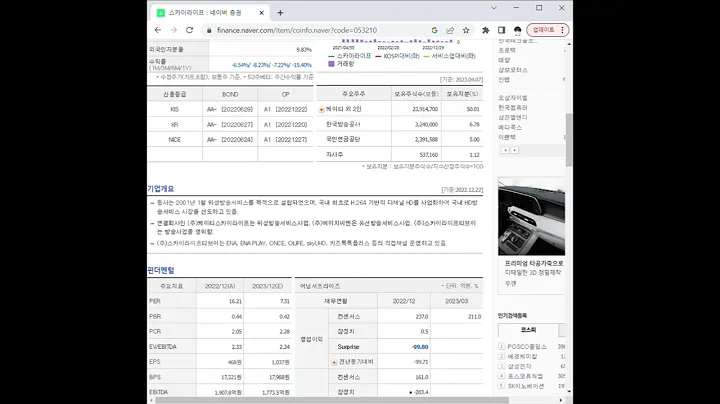The height and width of the screenshot is (404, 720).
Task: View site info via the lock icon
Action: point(209,30)
